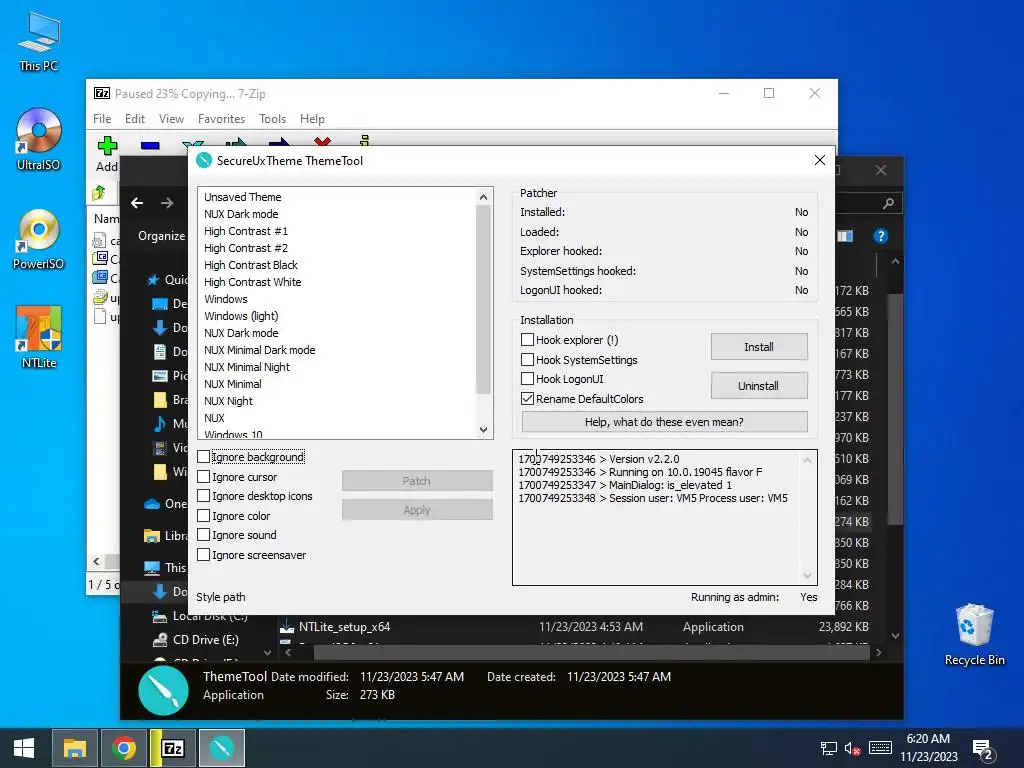The height and width of the screenshot is (768, 1024).
Task: Click the theme list scrollbar thumb
Action: (483, 299)
